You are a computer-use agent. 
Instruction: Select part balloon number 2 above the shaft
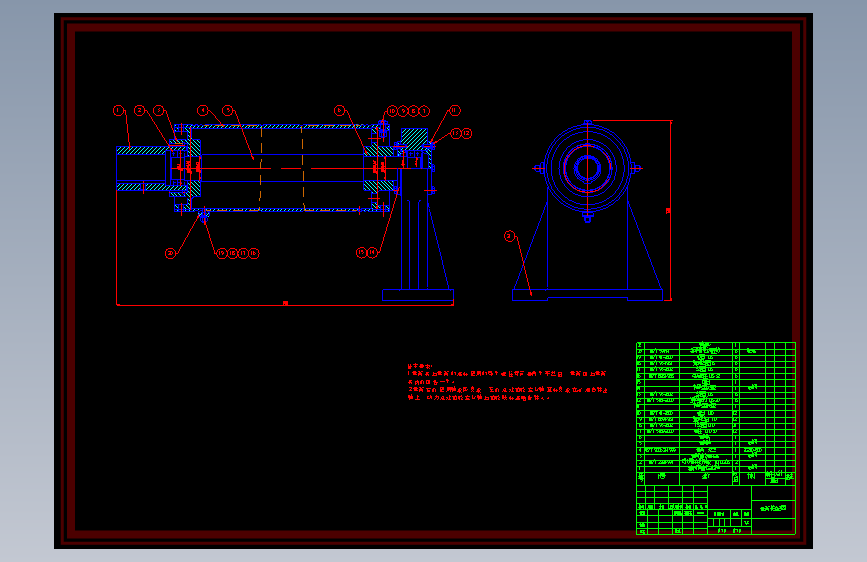[139, 111]
